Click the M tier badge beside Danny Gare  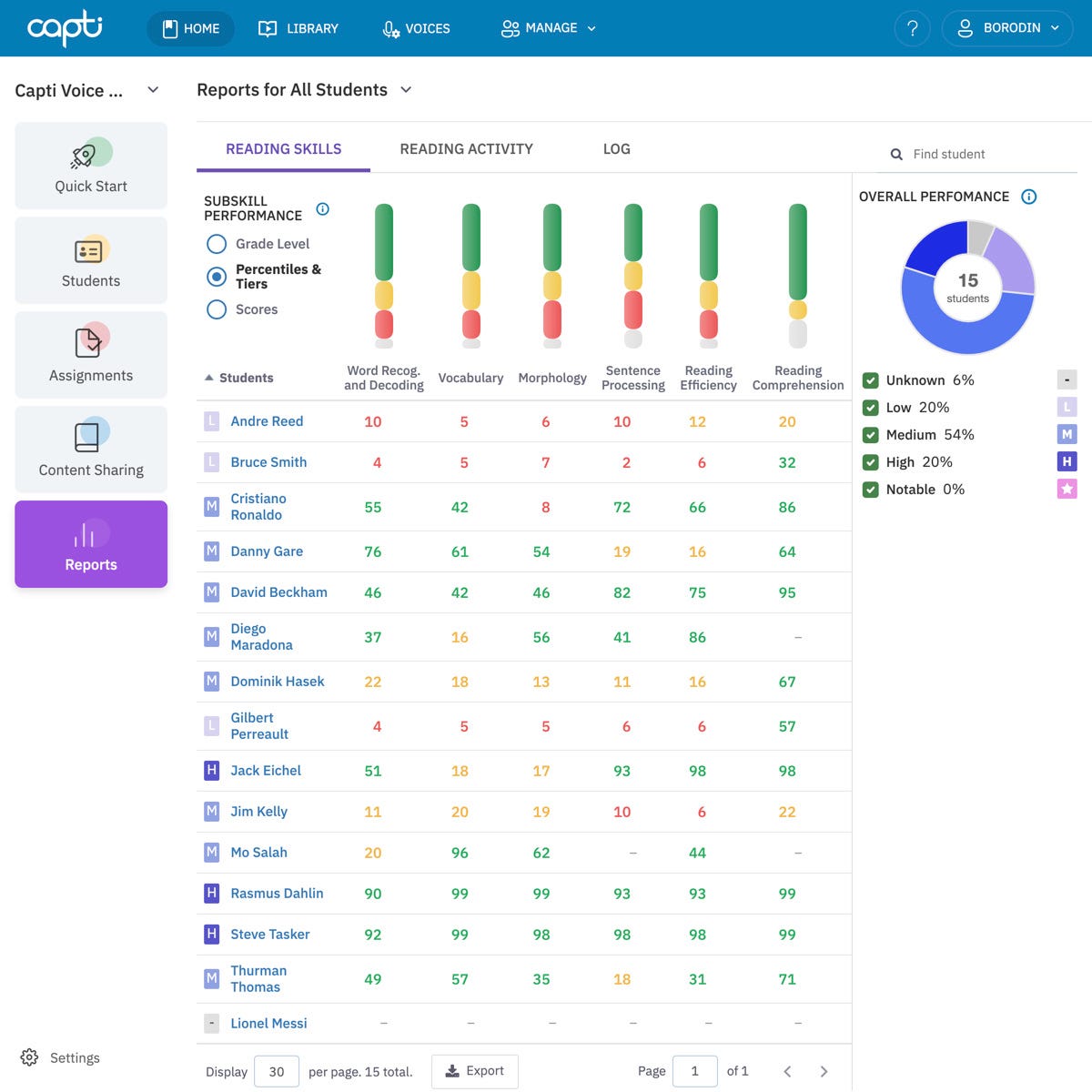[x=212, y=551]
